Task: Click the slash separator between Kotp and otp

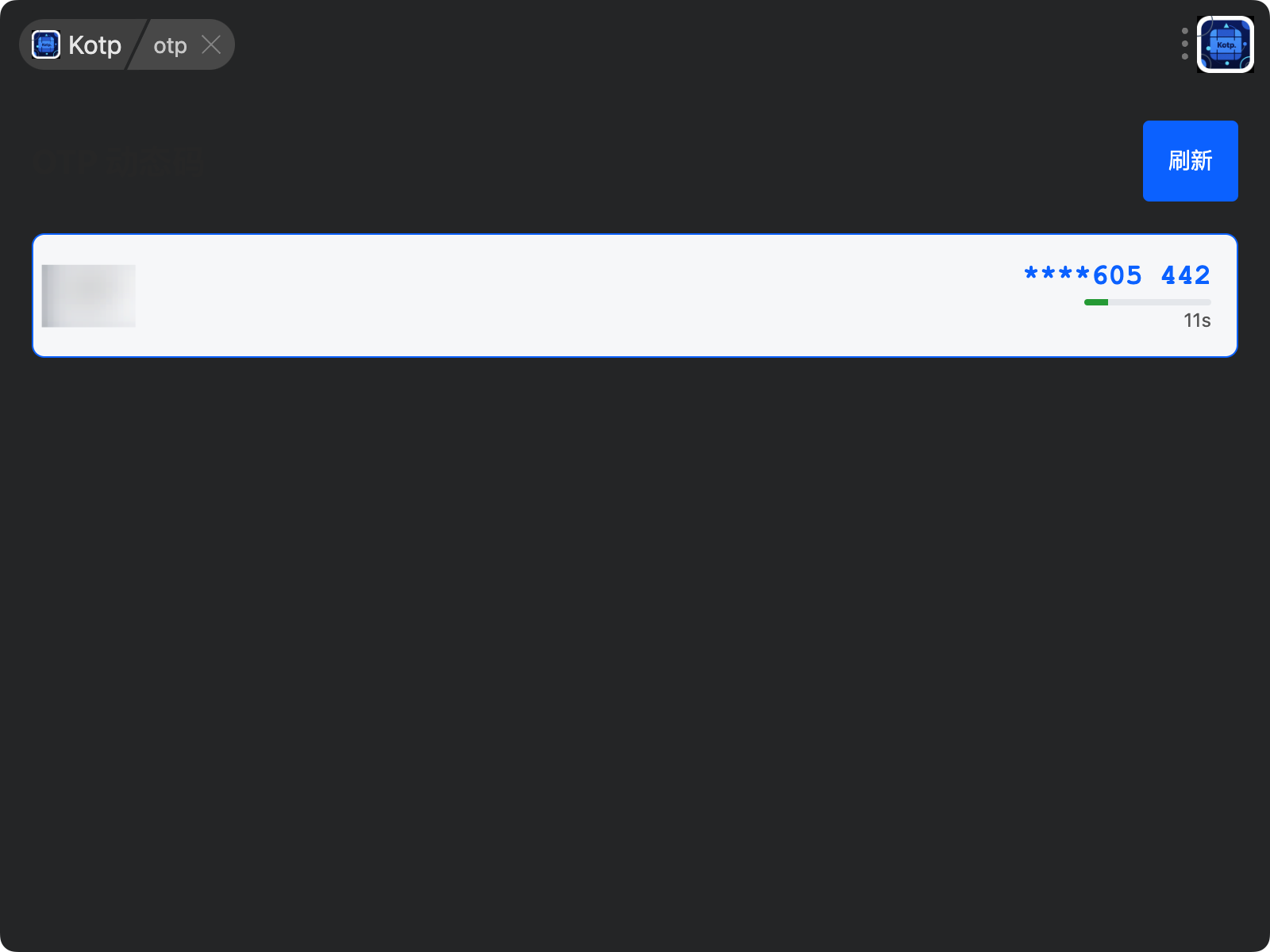Action: 137,44
